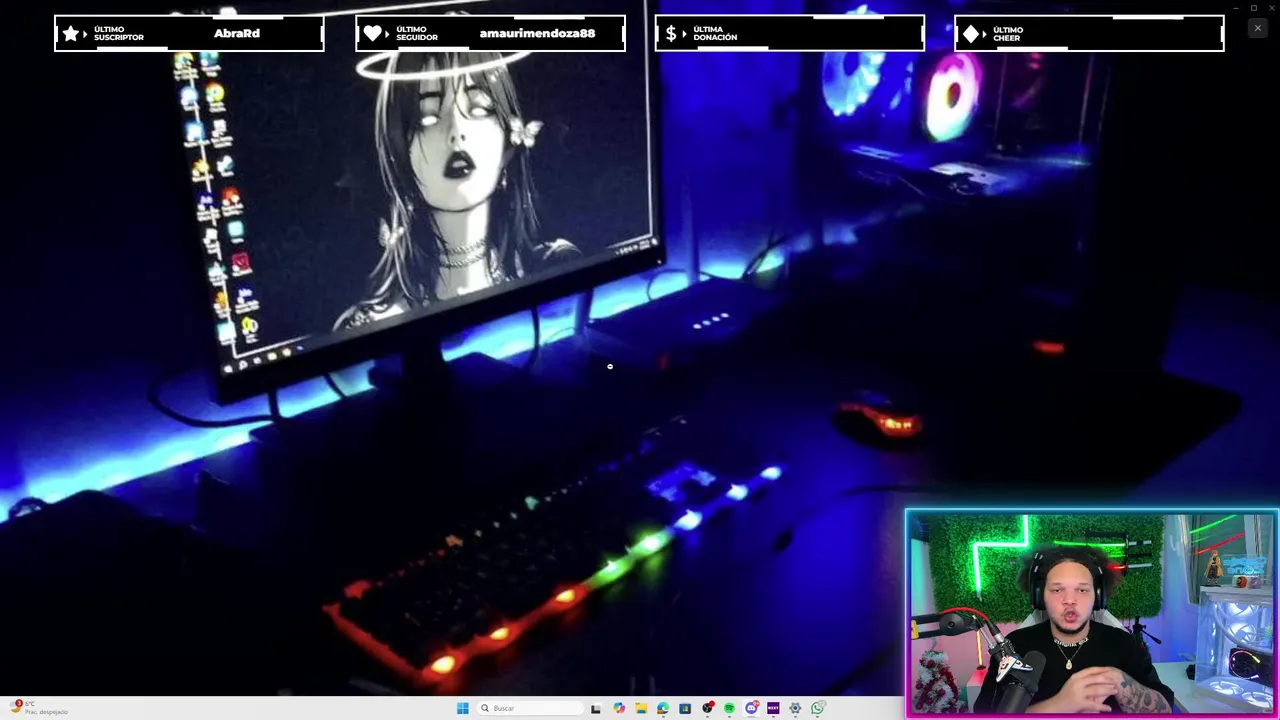
Task: Open the black round app with red badge
Action: [708, 708]
